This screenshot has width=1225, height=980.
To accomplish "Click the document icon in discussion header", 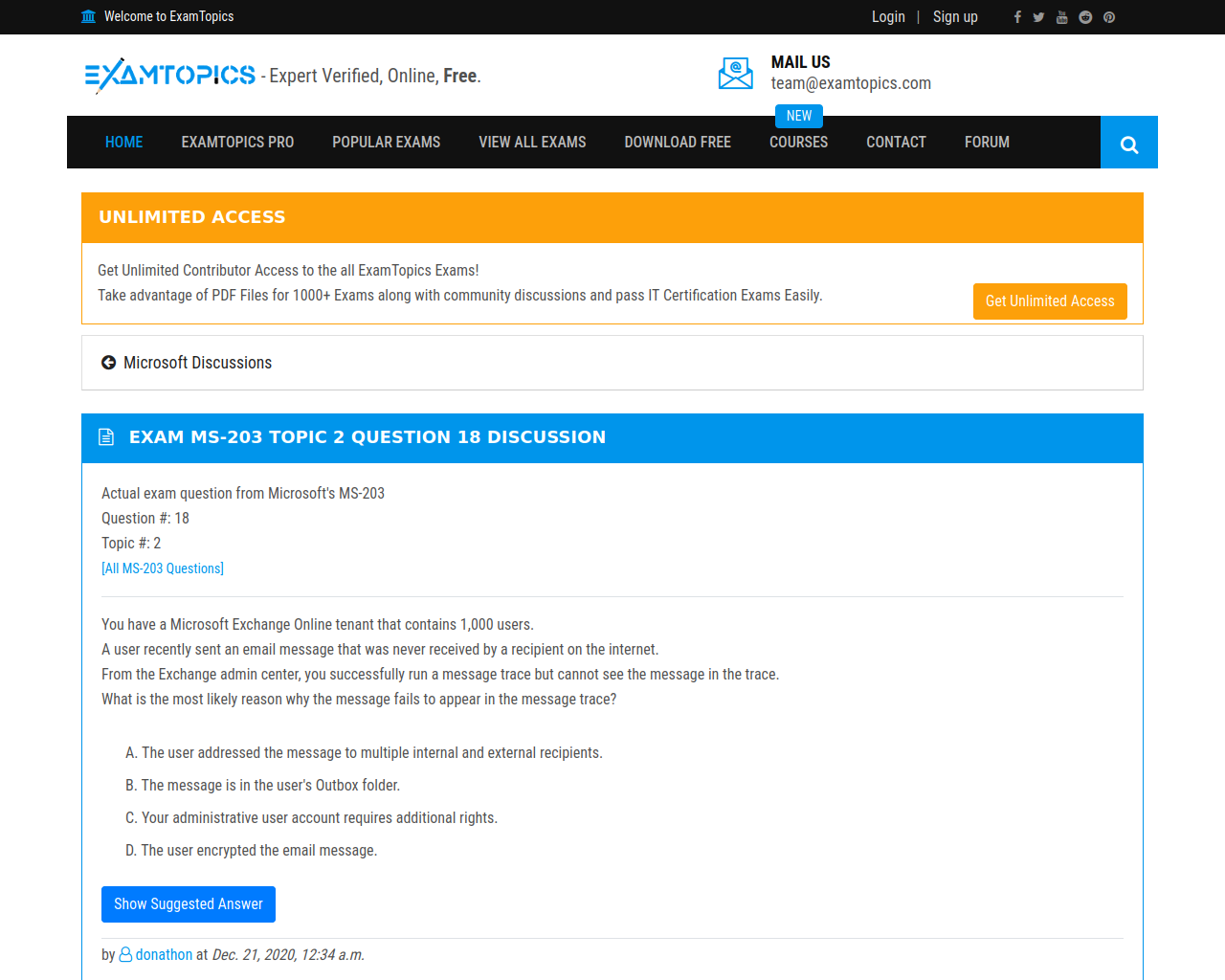I will (x=106, y=437).
